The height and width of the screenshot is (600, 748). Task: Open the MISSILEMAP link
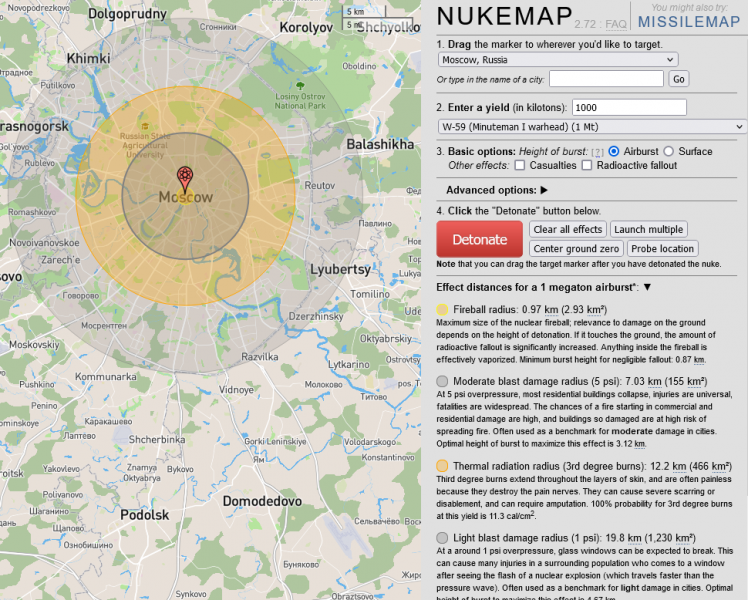(689, 22)
